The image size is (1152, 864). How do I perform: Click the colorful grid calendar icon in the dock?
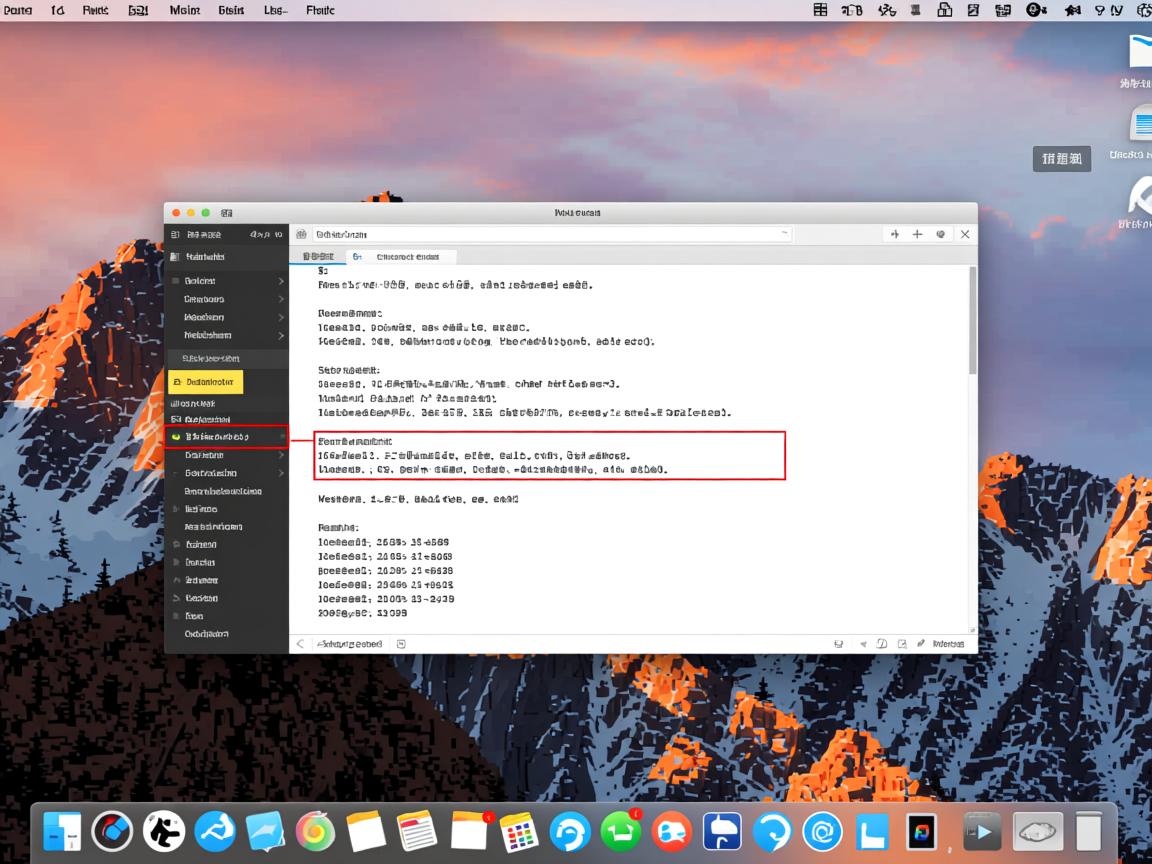[x=518, y=831]
